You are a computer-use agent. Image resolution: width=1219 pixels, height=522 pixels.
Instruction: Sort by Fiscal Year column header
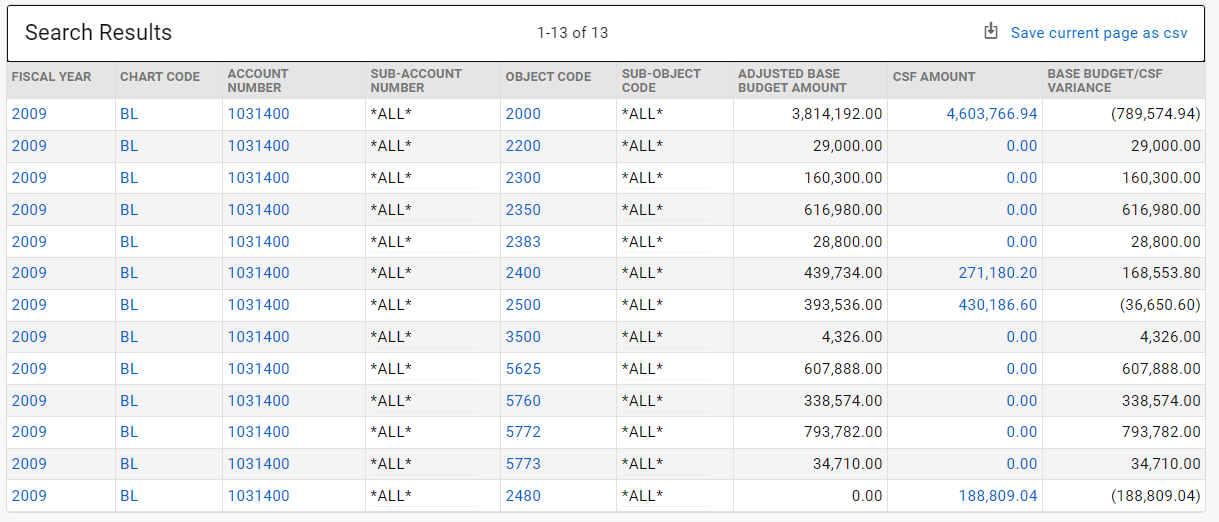click(x=51, y=77)
